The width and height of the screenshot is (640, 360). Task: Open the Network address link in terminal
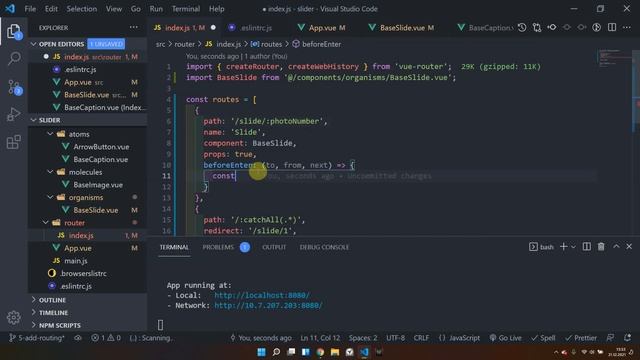(x=269, y=305)
